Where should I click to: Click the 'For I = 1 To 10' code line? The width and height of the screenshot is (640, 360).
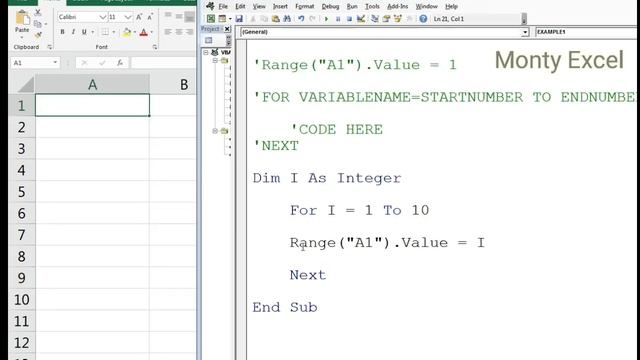coord(359,211)
